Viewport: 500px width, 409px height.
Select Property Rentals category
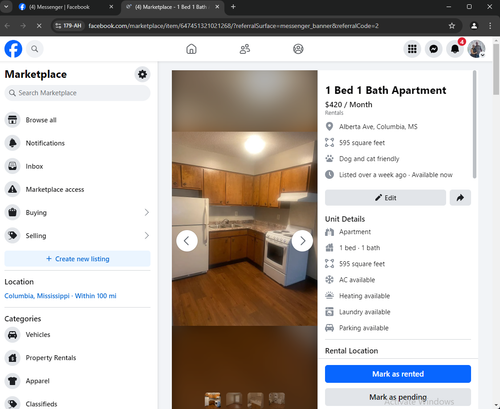pyautogui.click(x=77, y=358)
